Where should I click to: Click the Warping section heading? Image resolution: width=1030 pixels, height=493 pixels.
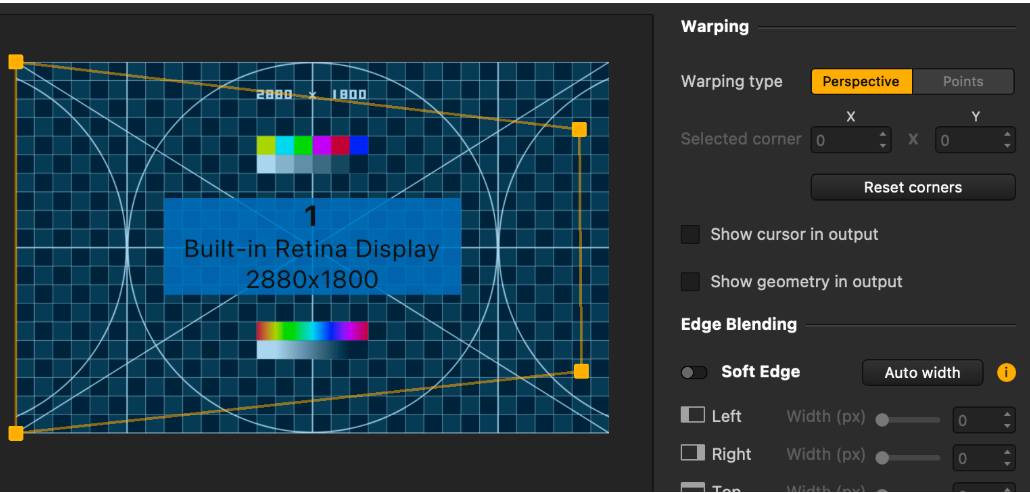click(715, 27)
